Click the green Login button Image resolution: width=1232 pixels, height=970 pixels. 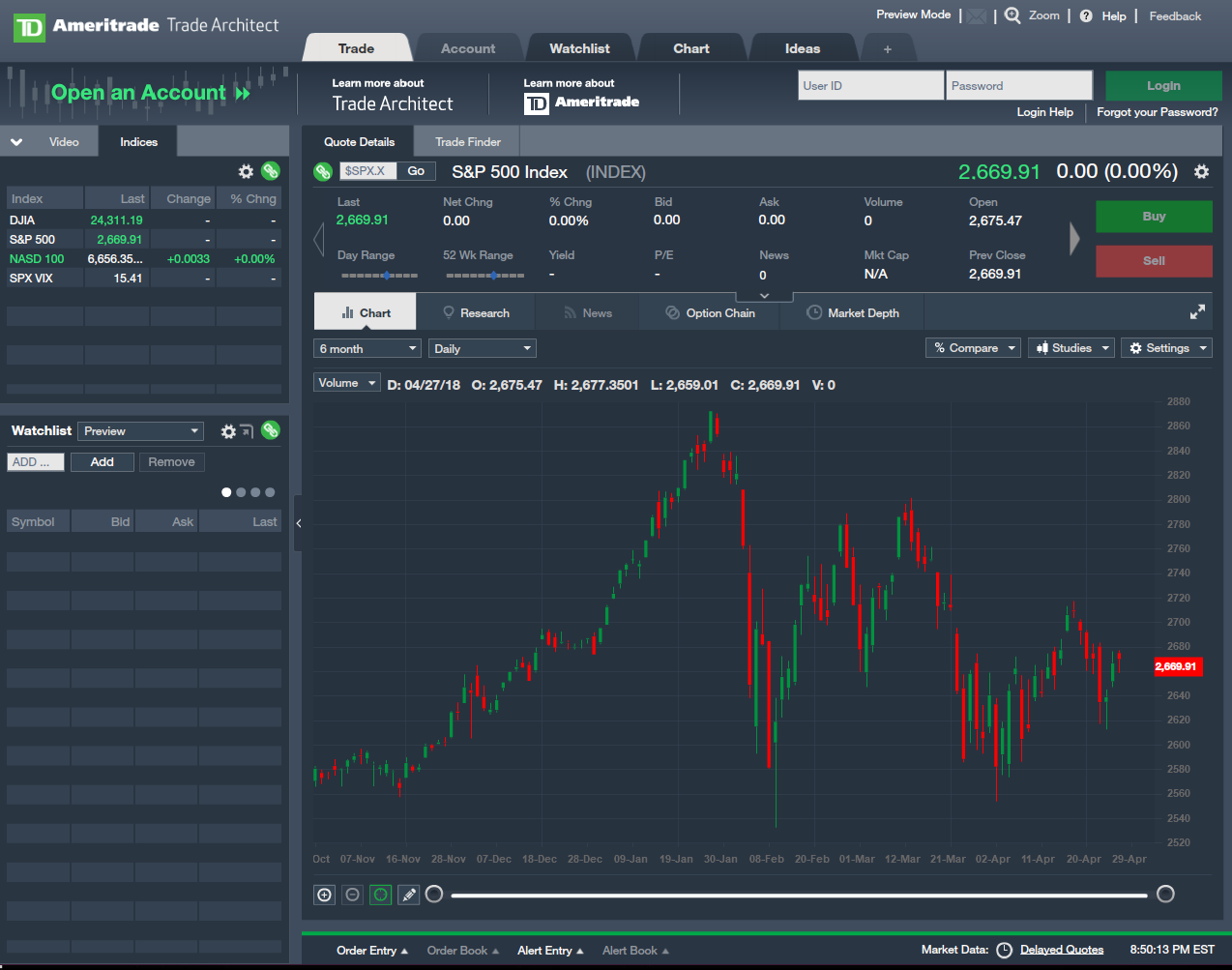click(x=1163, y=86)
